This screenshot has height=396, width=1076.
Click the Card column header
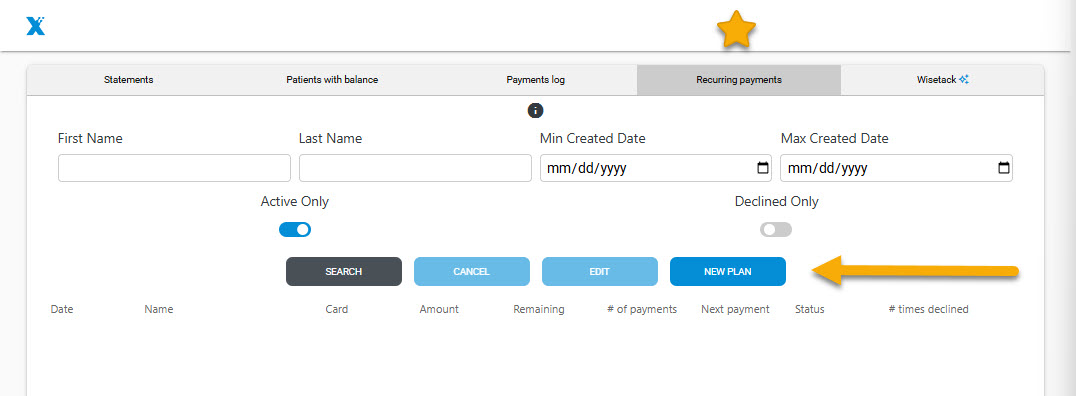point(336,310)
